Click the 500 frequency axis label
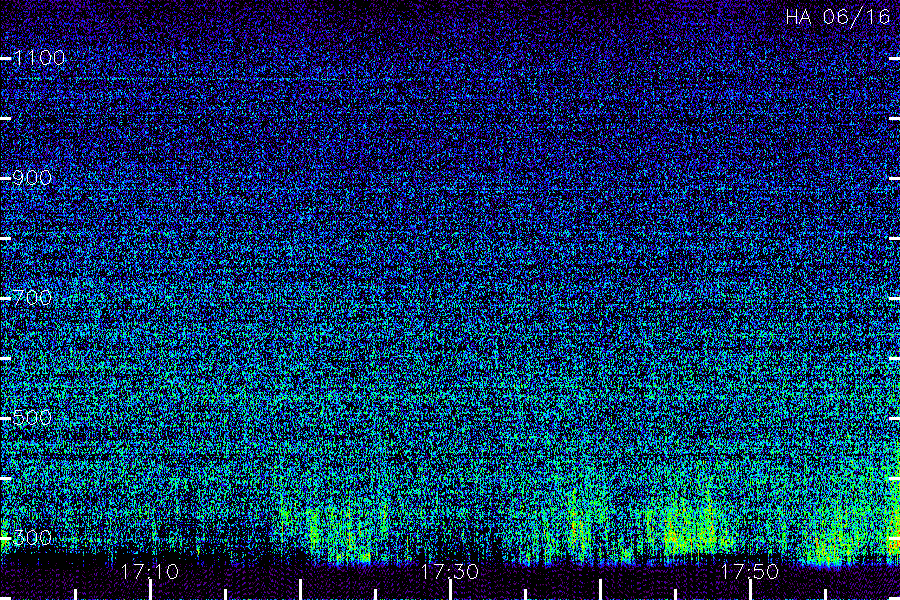The height and width of the screenshot is (600, 900). tap(32, 417)
